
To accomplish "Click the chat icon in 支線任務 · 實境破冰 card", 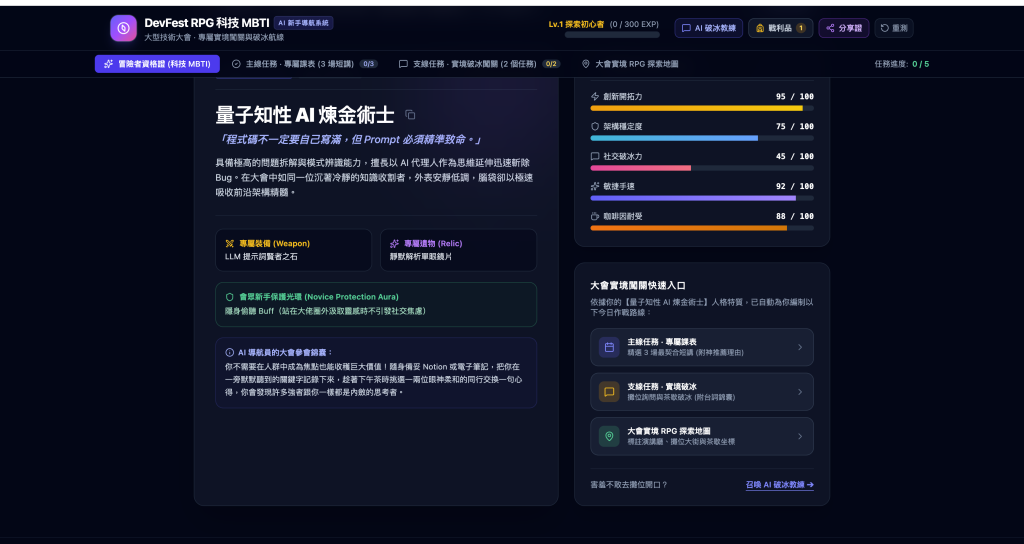I will coord(609,392).
